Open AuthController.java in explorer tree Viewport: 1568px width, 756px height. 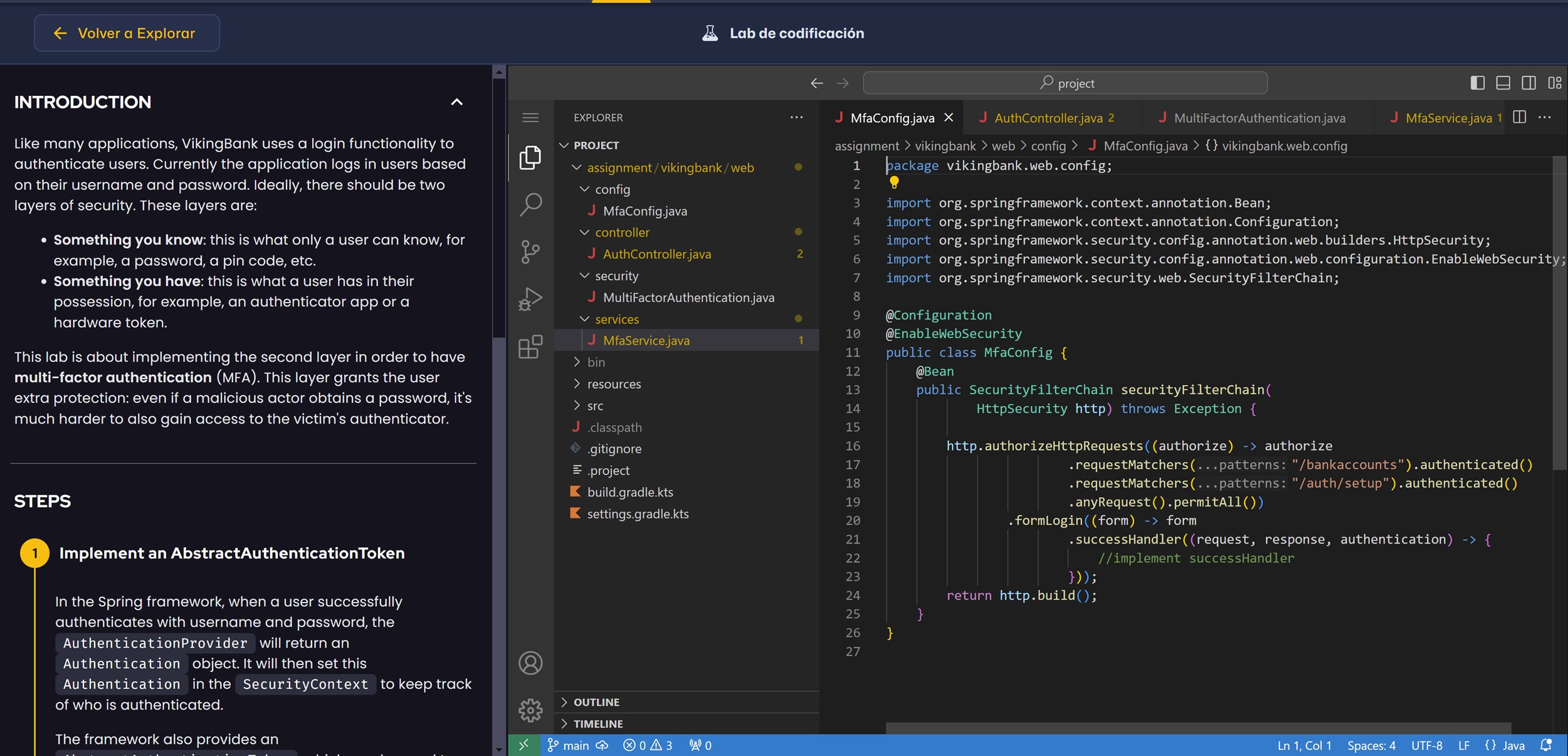[x=687, y=255]
